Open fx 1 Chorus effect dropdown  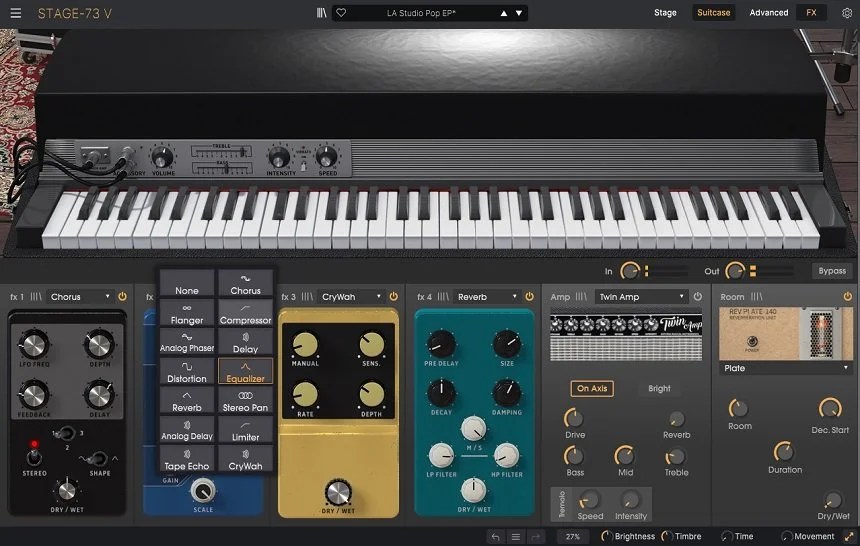click(x=80, y=296)
